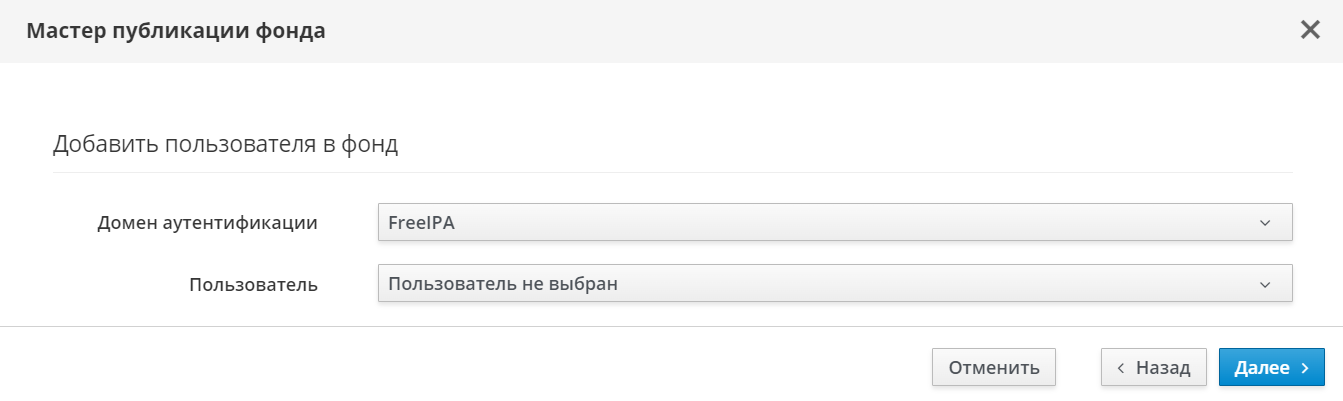Screen dimensions: 1343x401
Task: Proceed by clicking the Далее button
Action: (x=1271, y=367)
